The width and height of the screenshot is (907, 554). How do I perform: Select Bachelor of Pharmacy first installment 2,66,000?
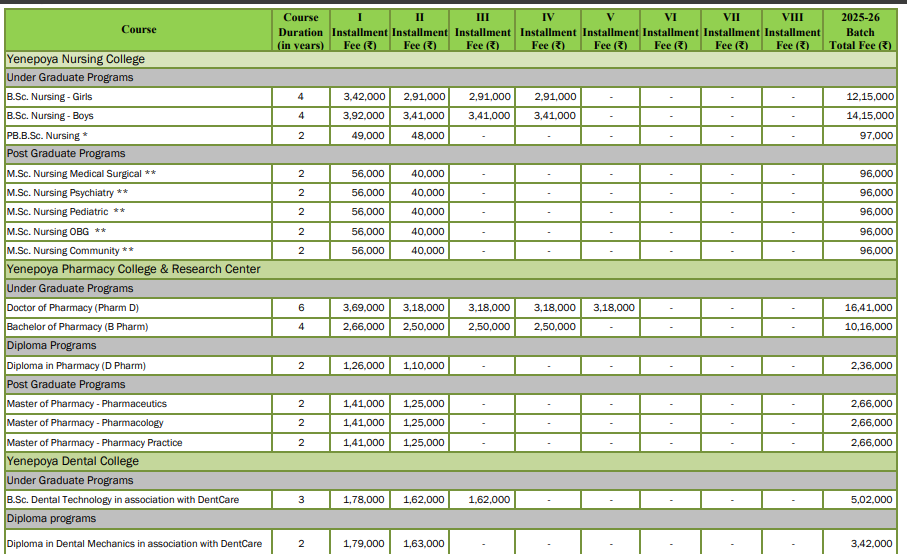(364, 327)
